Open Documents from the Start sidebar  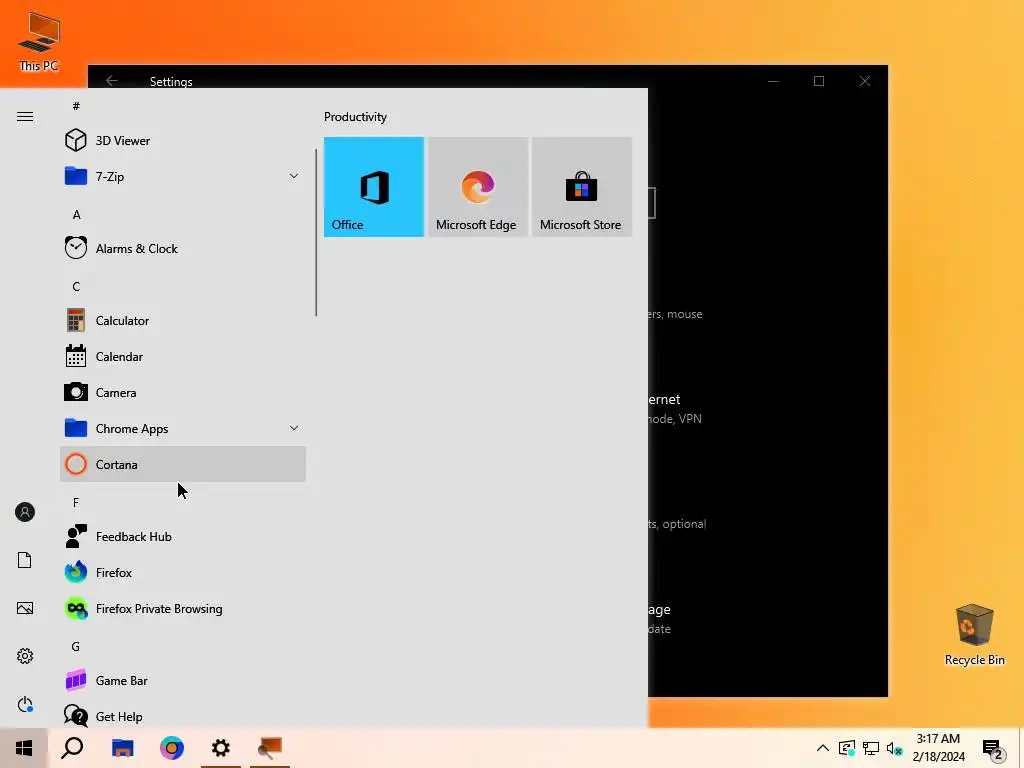coord(25,560)
